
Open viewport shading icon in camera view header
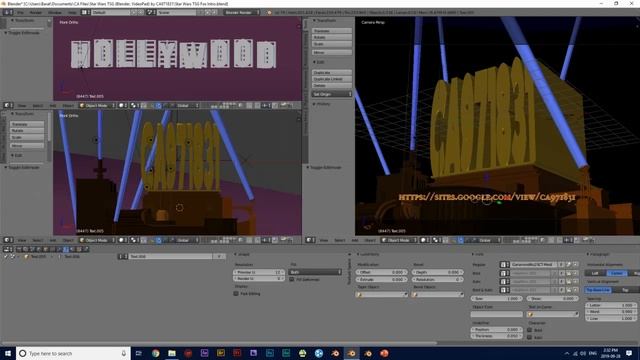424,240
